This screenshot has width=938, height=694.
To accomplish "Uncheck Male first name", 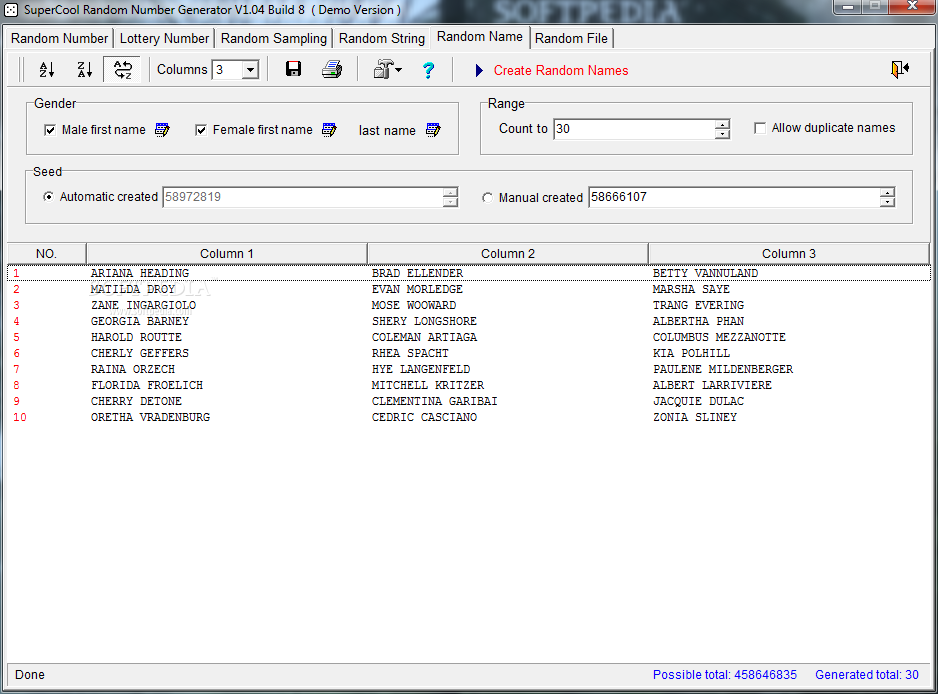I will click(50, 130).
